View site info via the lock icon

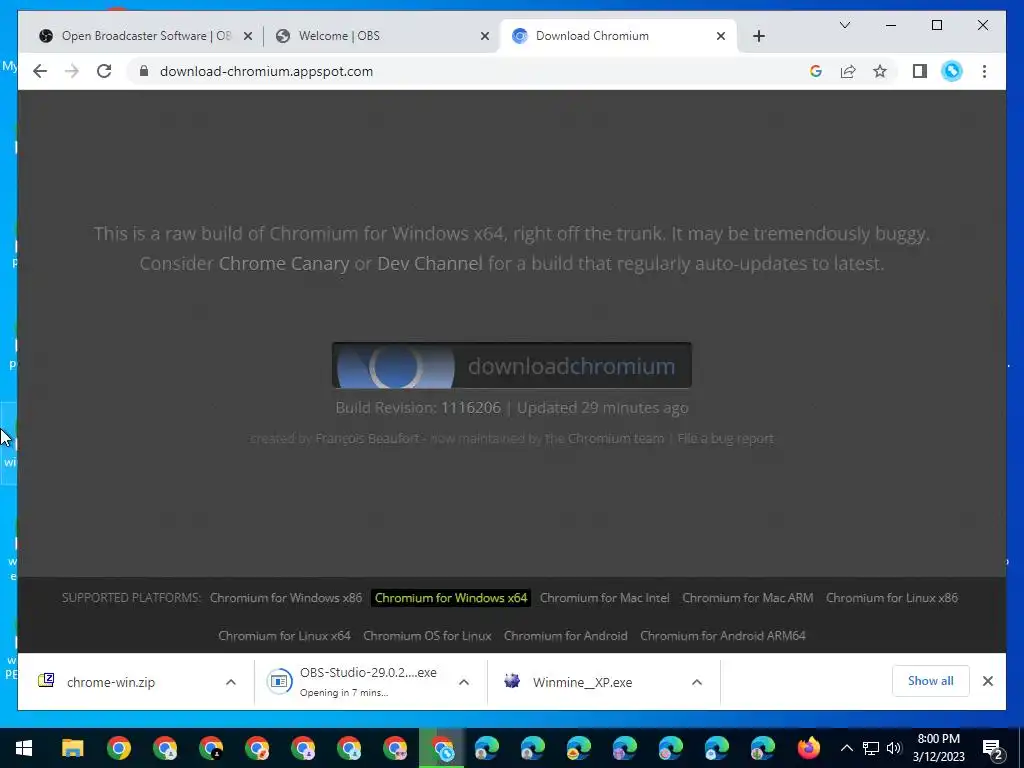coord(144,71)
